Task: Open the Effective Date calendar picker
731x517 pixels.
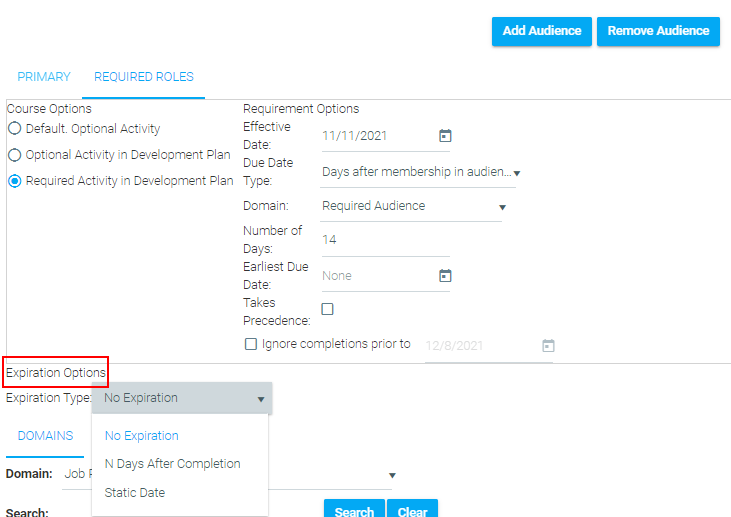Action: click(445, 136)
